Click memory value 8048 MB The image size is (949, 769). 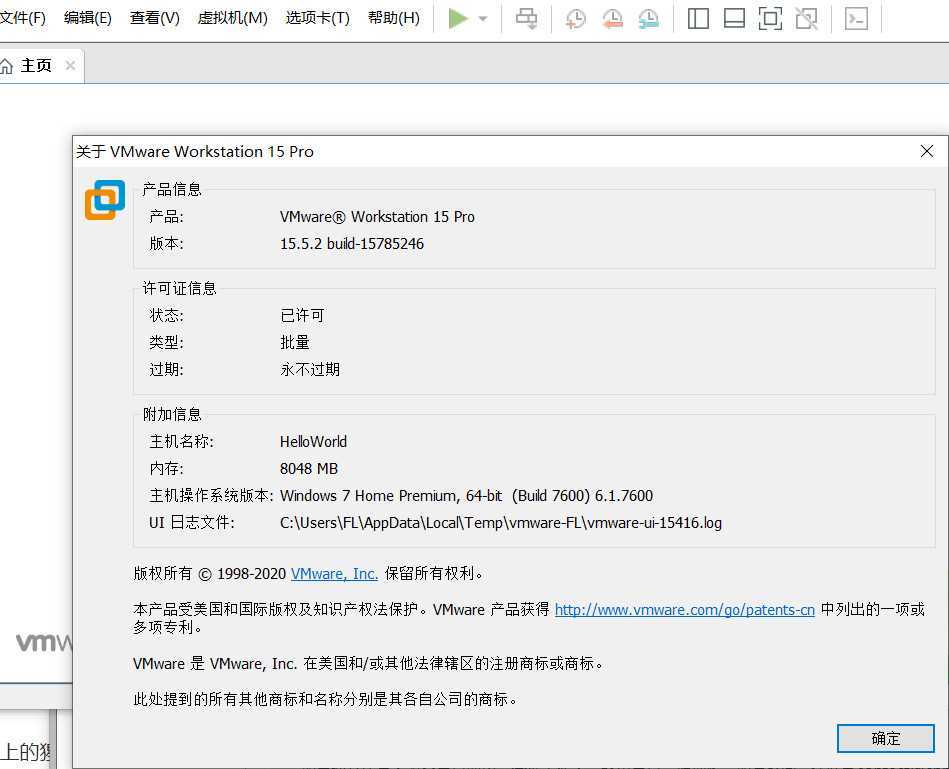(309, 469)
